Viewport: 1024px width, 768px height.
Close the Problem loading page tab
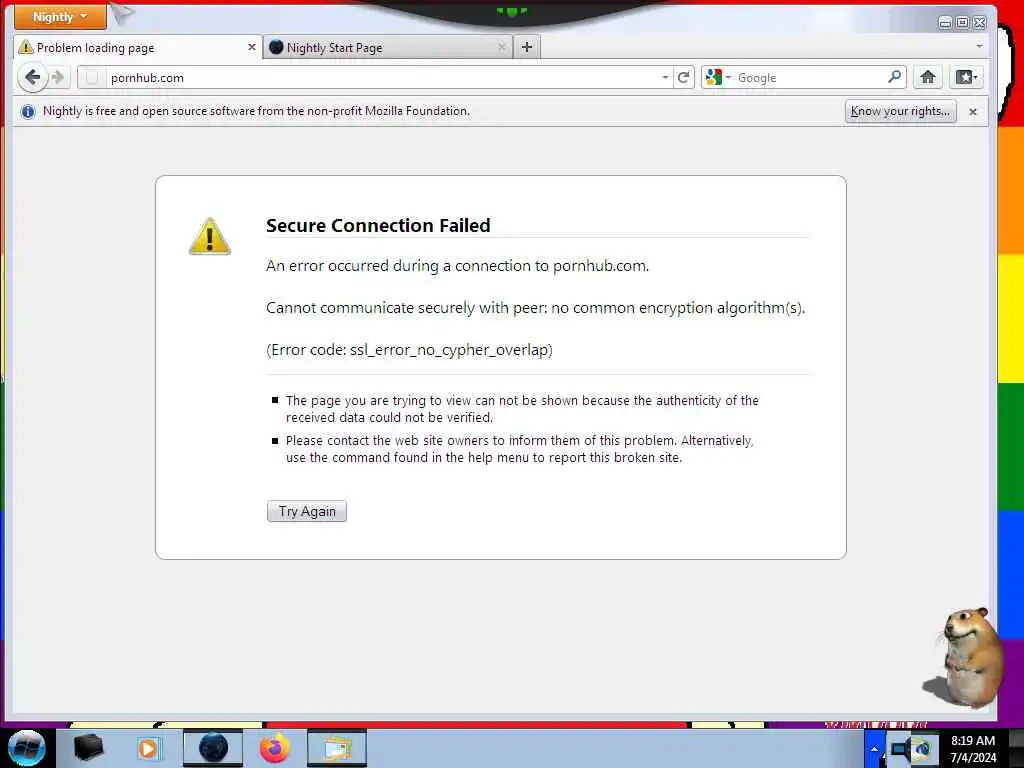(251, 47)
